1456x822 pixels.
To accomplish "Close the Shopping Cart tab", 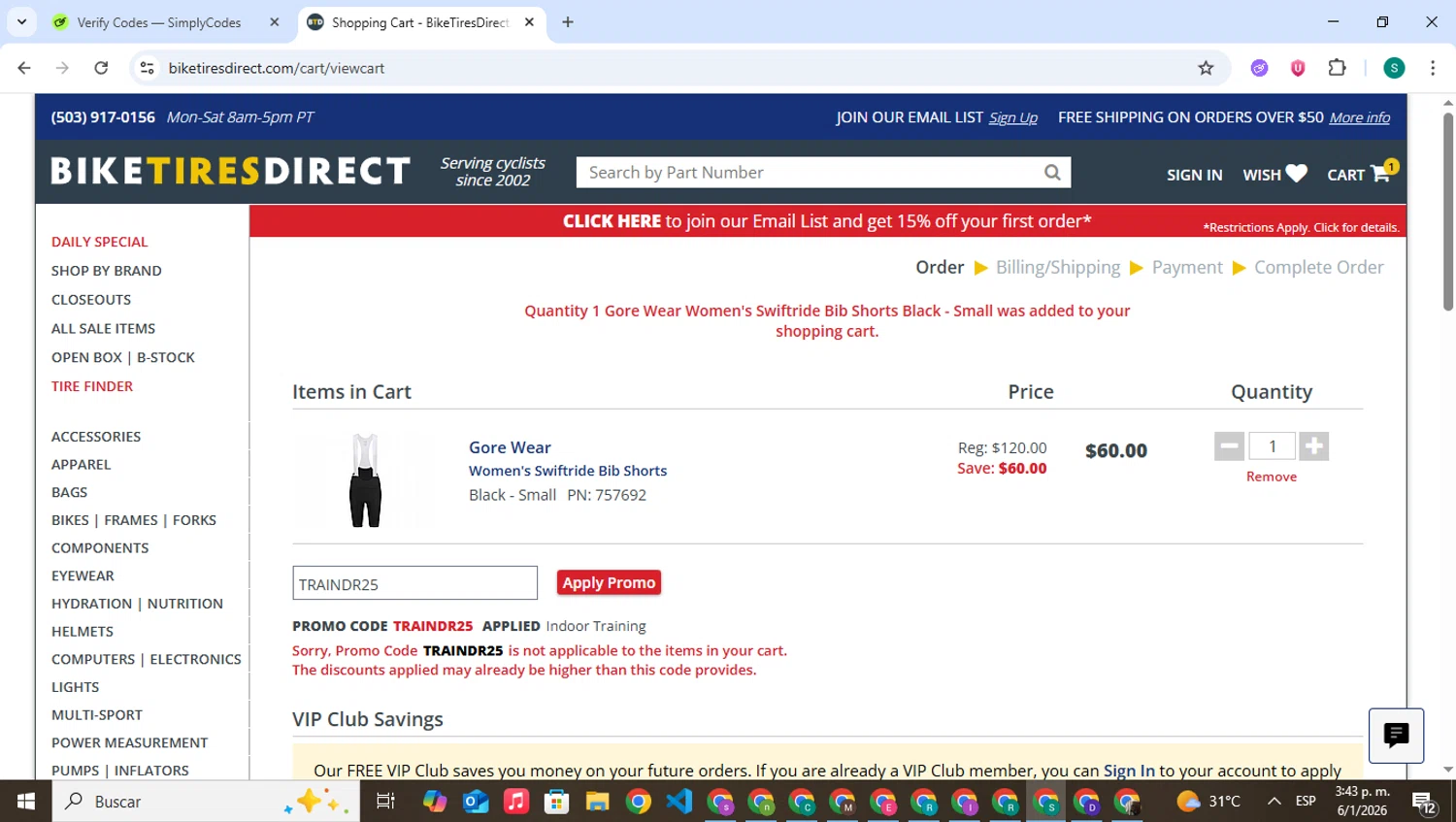I will (529, 22).
